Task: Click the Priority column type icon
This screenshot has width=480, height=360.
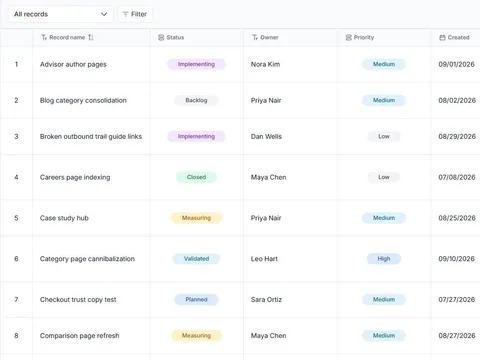Action: click(348, 37)
